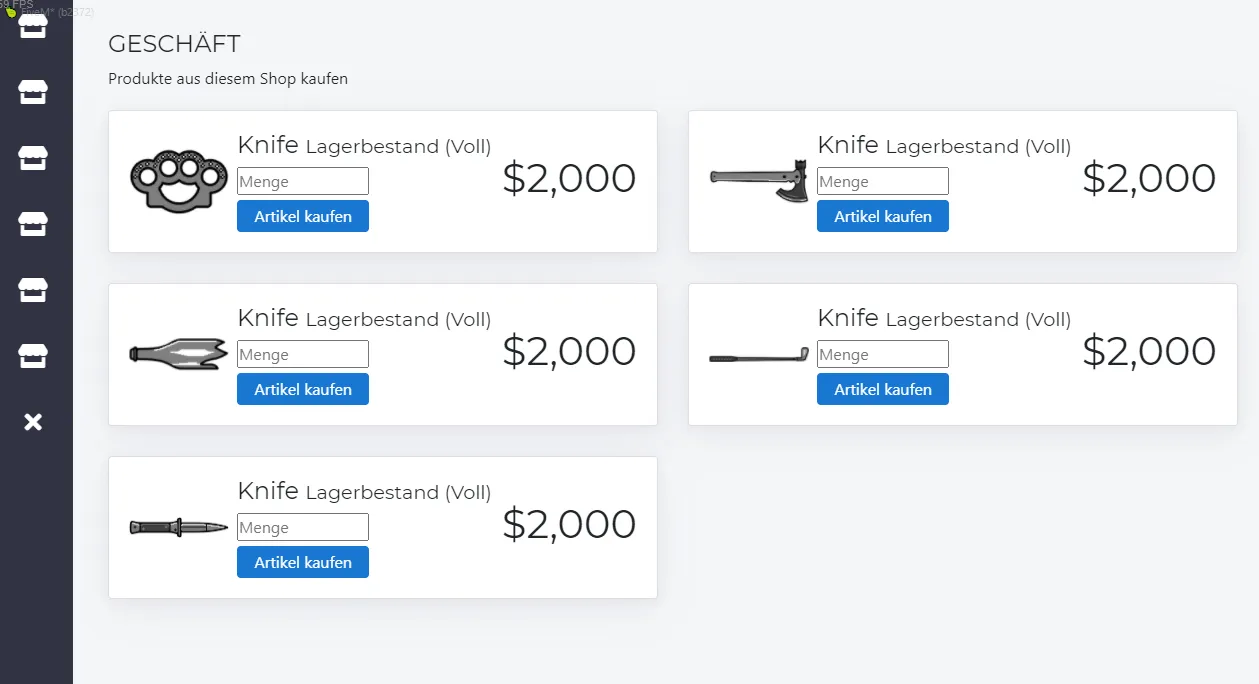This screenshot has height=684, width=1259.
Task: Hit Artikel kaufen for the switchblade
Action: tap(303, 562)
